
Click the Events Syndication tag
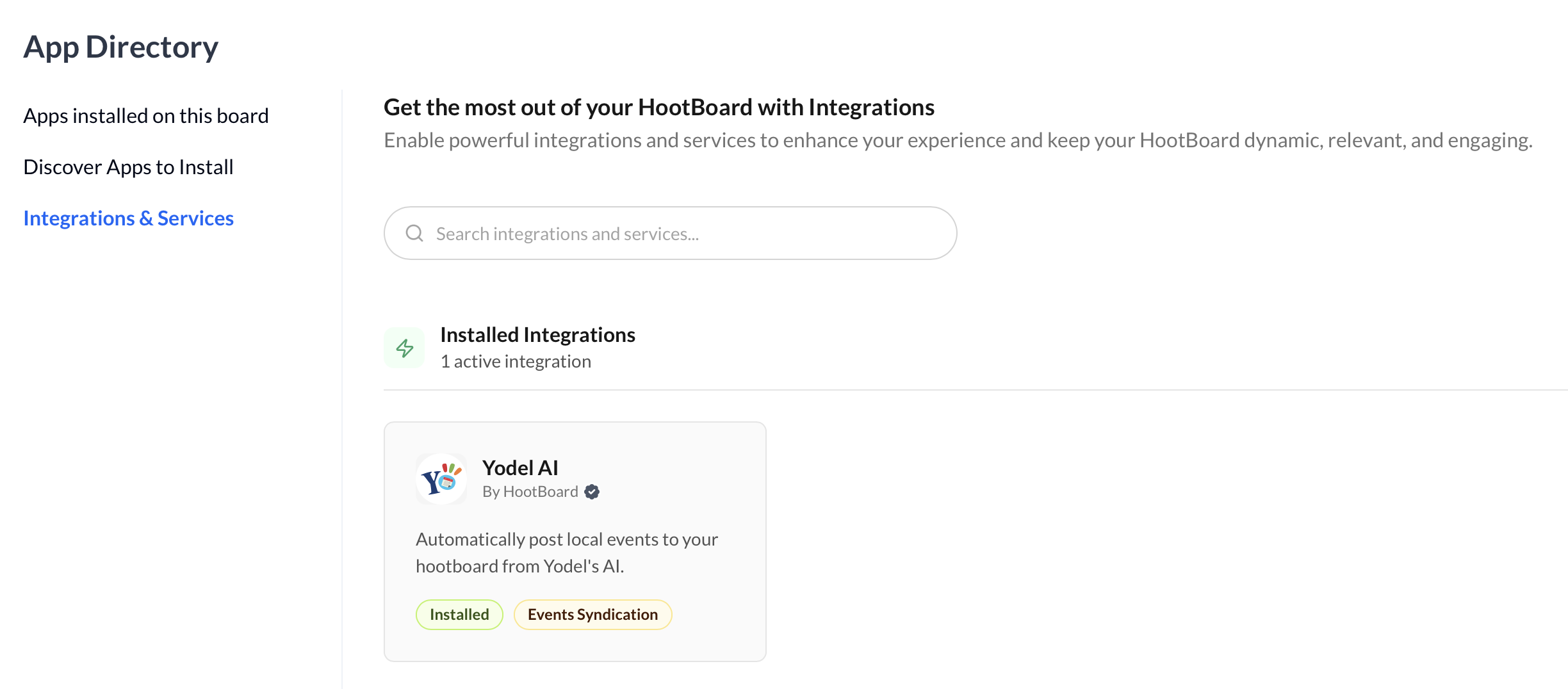[592, 615]
